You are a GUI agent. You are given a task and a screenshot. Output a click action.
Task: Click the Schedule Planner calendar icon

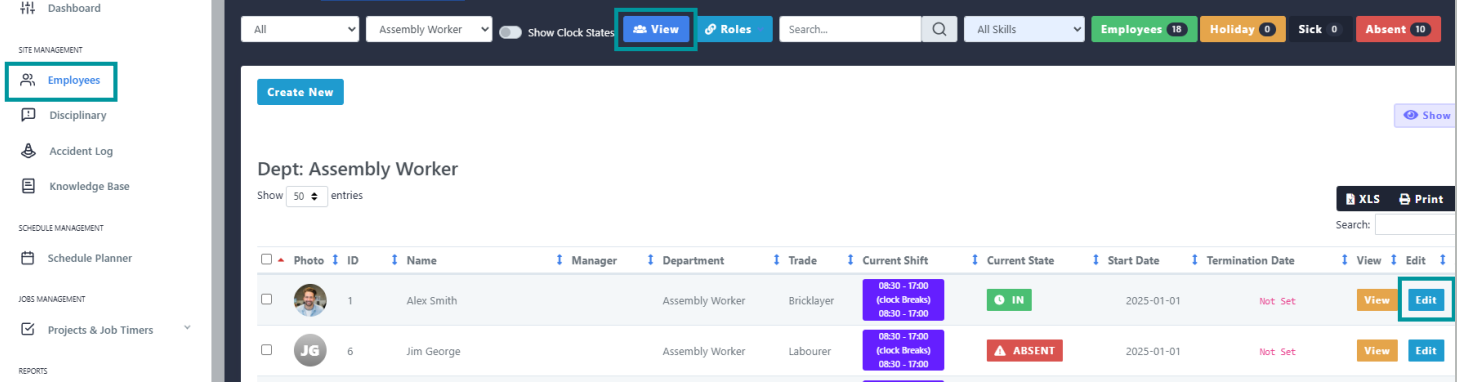tap(28, 258)
